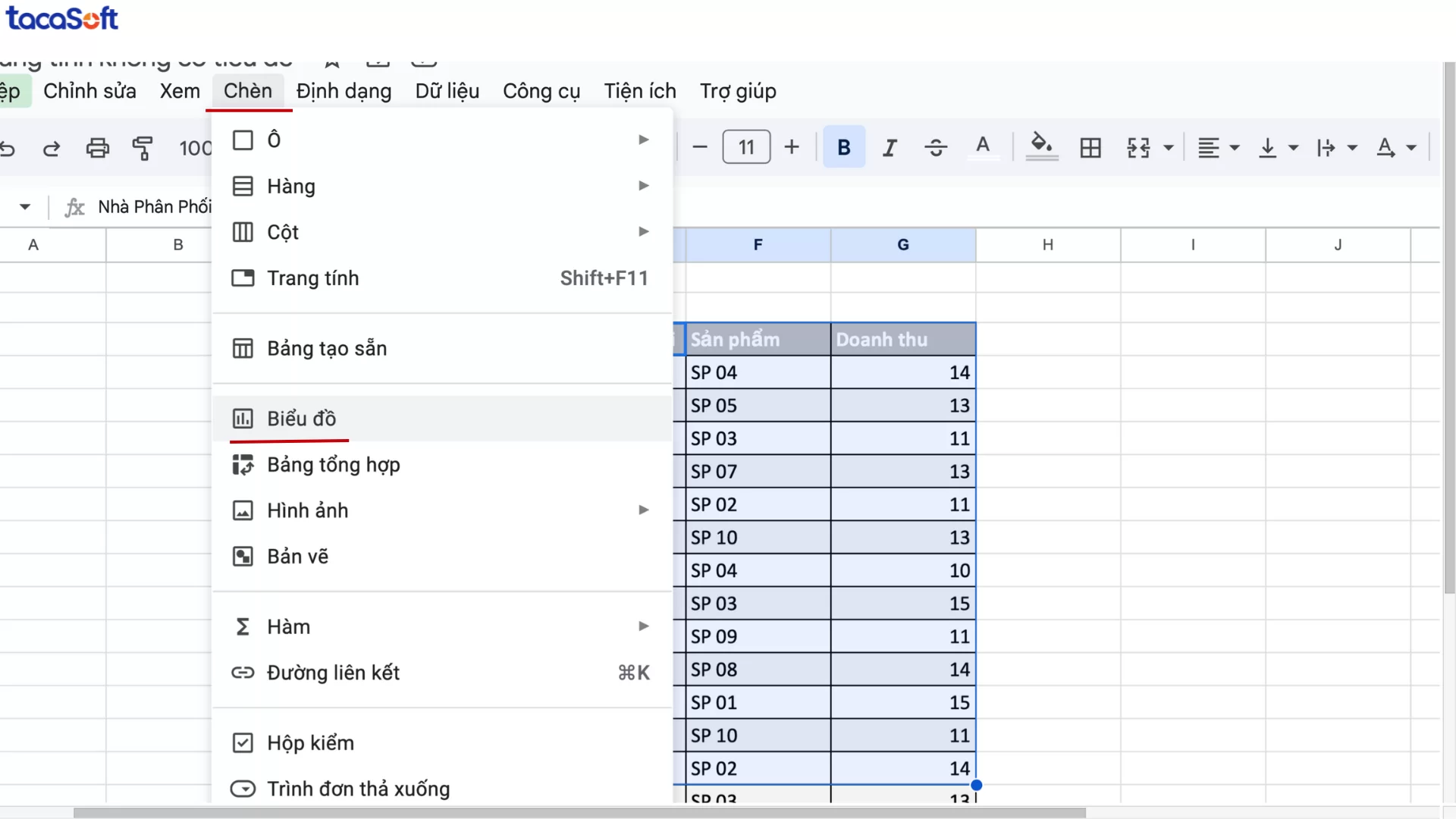Open the Borders icon

click(1090, 147)
